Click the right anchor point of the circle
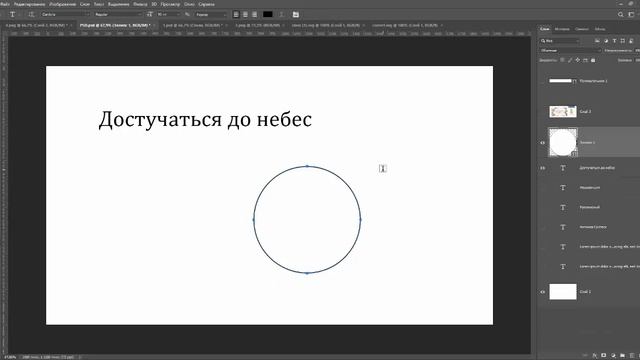The height and width of the screenshot is (360, 640). (x=360, y=220)
